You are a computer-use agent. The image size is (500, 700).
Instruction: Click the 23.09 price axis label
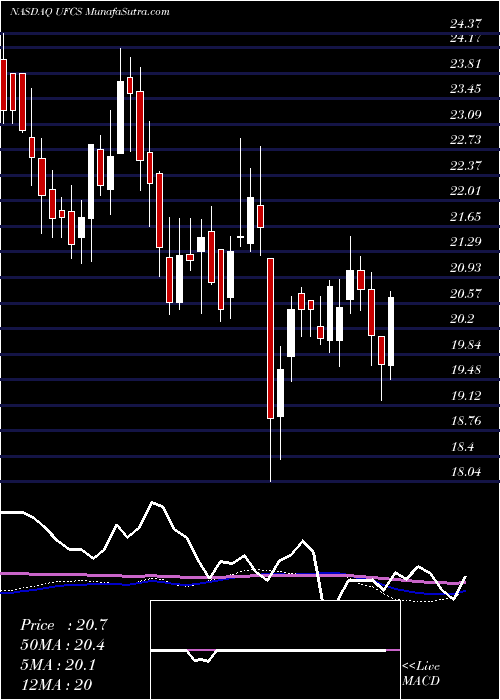[x=465, y=115]
